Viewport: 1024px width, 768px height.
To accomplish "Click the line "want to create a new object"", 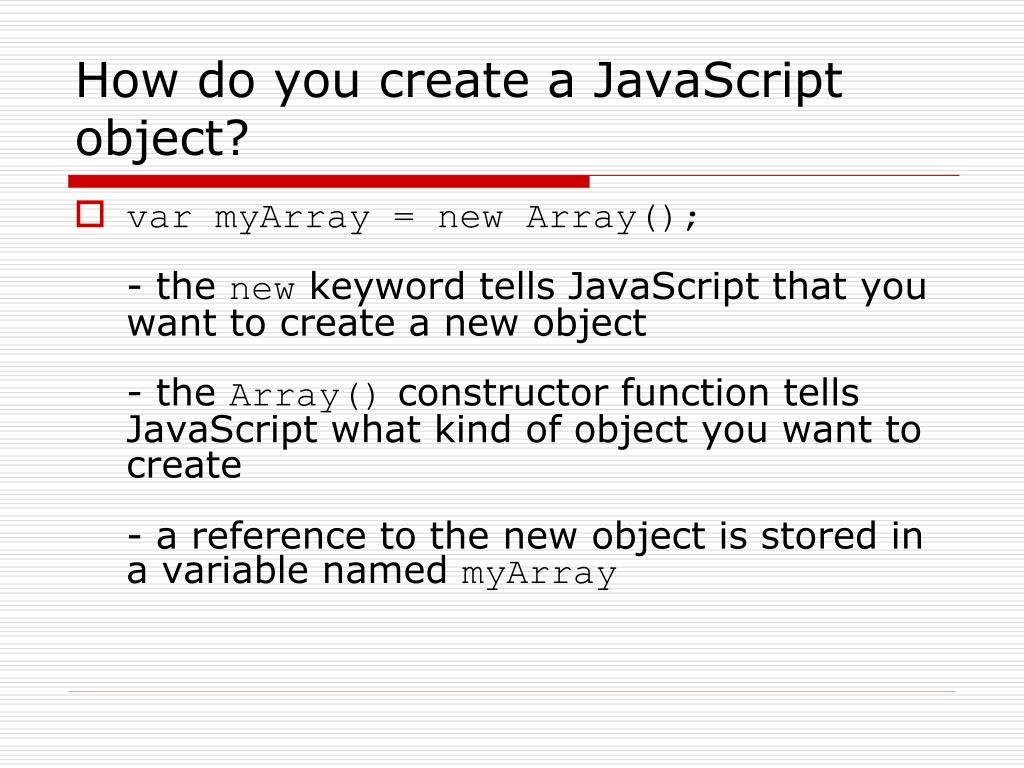I will 386,323.
